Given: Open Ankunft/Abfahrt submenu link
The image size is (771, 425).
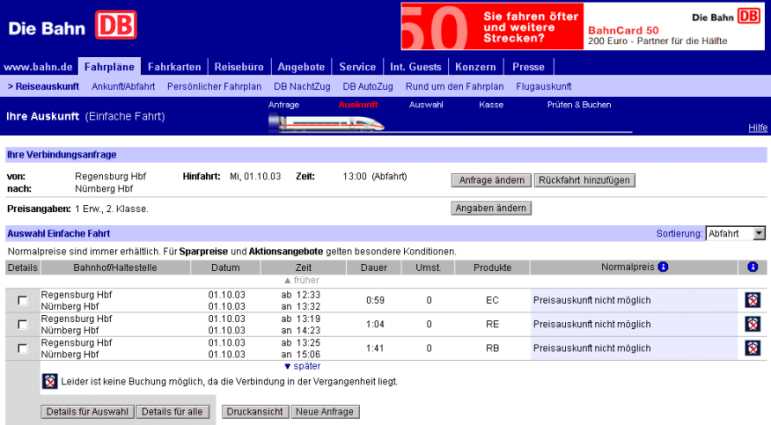Looking at the screenshot, I should 123,87.
